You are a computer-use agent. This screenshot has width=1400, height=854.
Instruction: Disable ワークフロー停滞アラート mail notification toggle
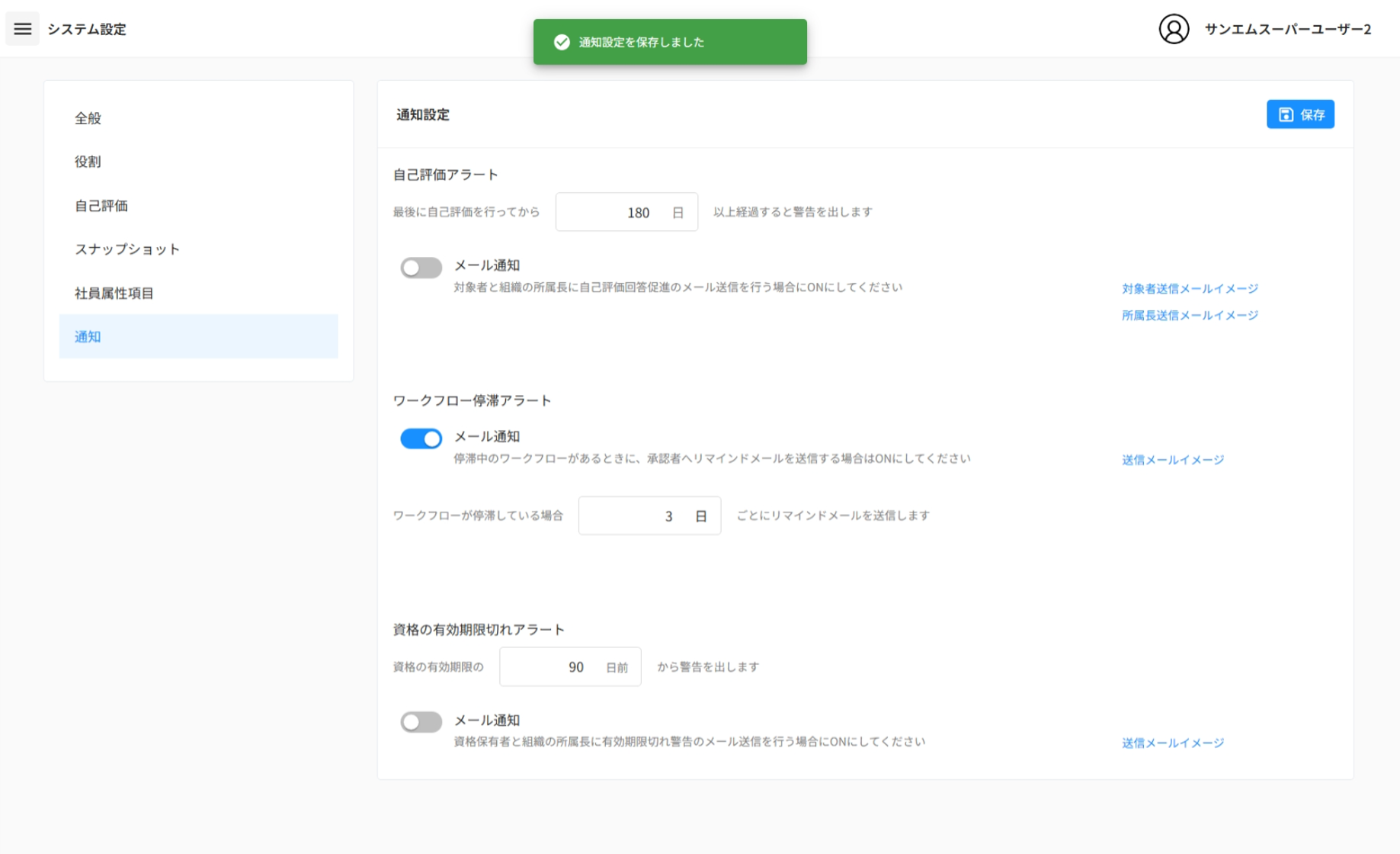pos(421,438)
